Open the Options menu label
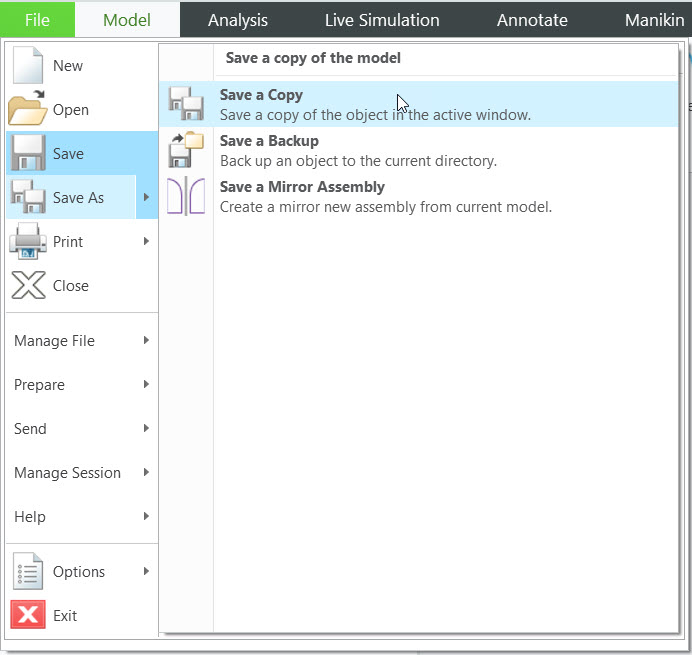The width and height of the screenshot is (692, 655). [x=79, y=572]
